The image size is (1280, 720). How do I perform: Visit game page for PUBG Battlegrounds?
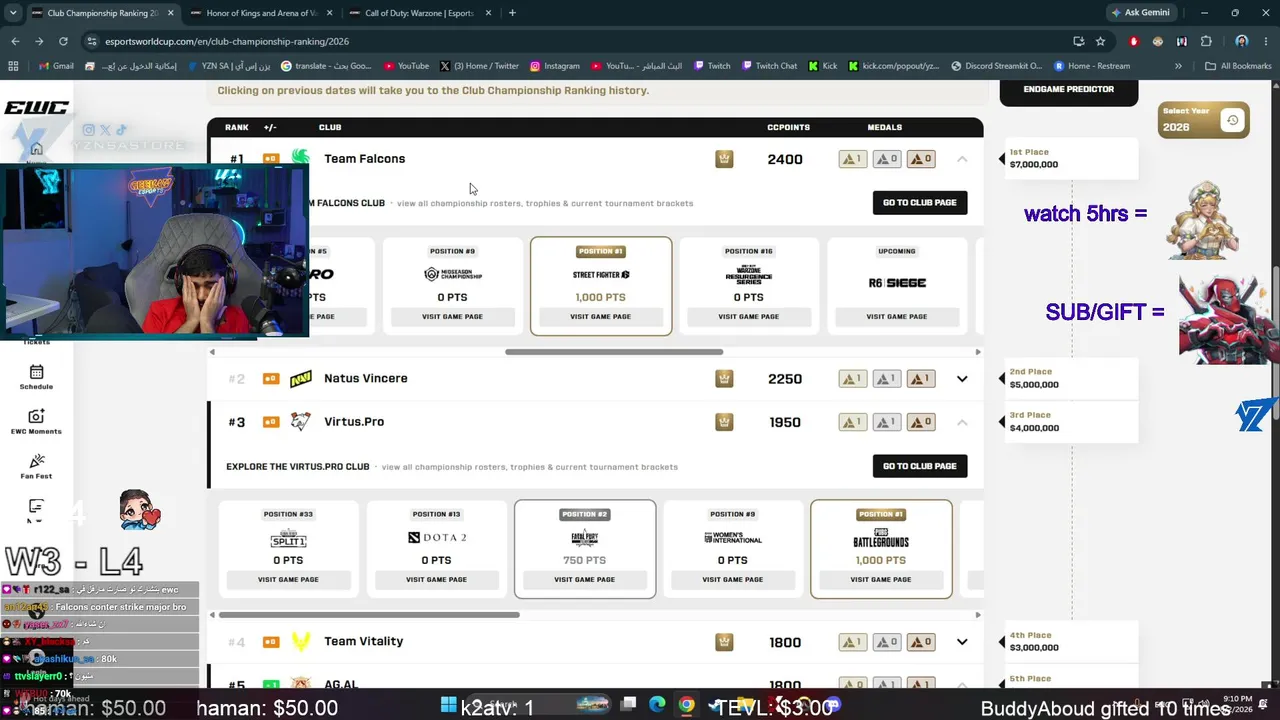click(881, 580)
